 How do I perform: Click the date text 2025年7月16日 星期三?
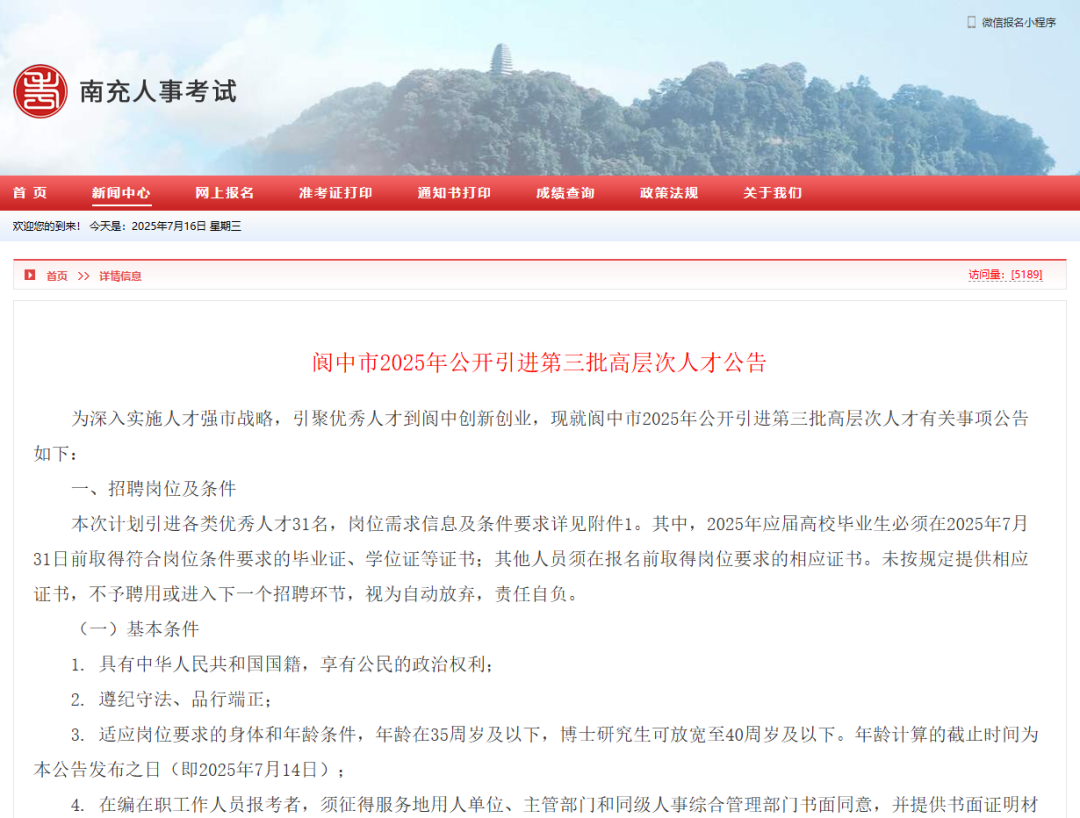(x=186, y=226)
